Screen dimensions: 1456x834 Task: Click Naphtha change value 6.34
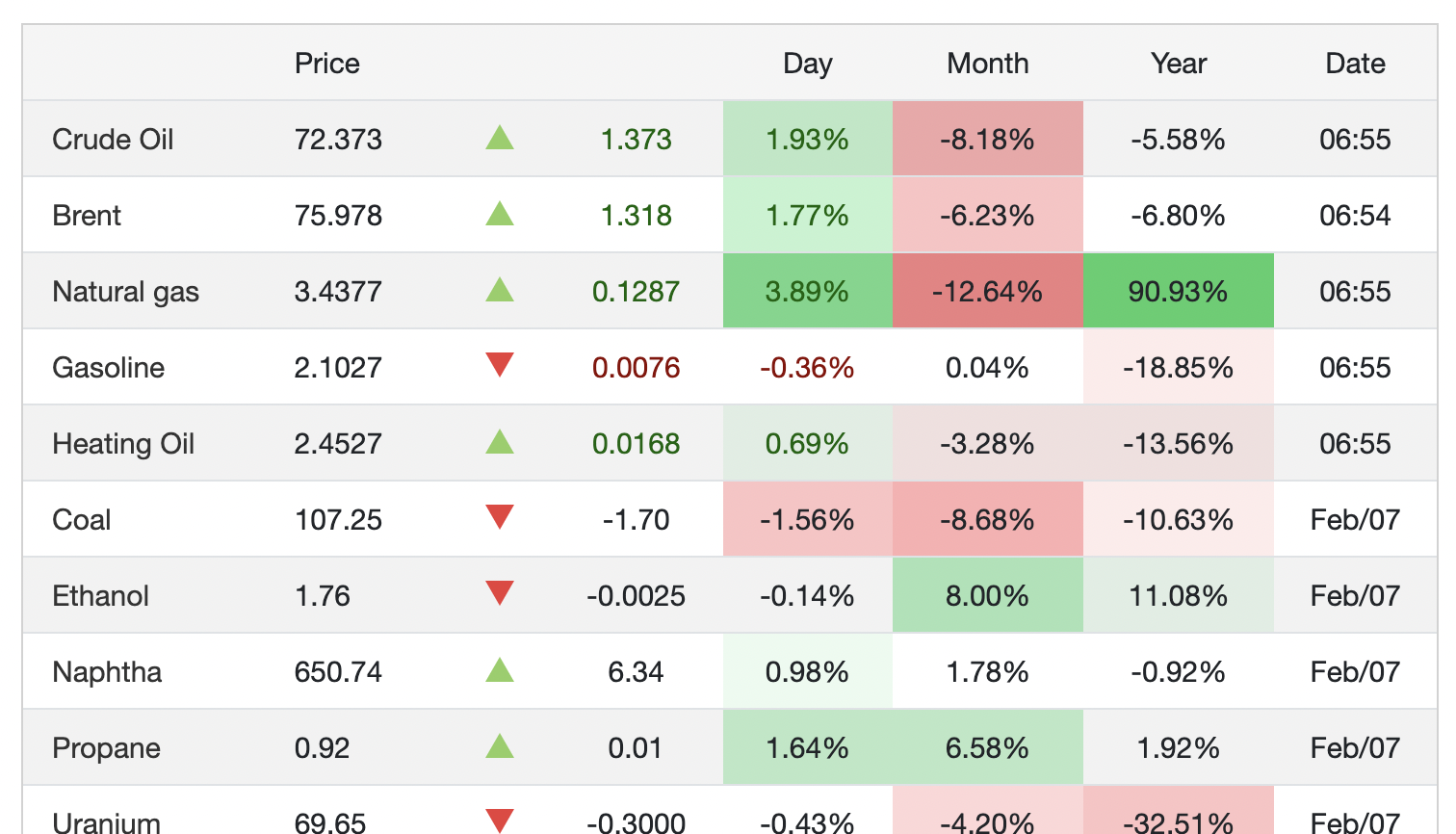[637, 672]
